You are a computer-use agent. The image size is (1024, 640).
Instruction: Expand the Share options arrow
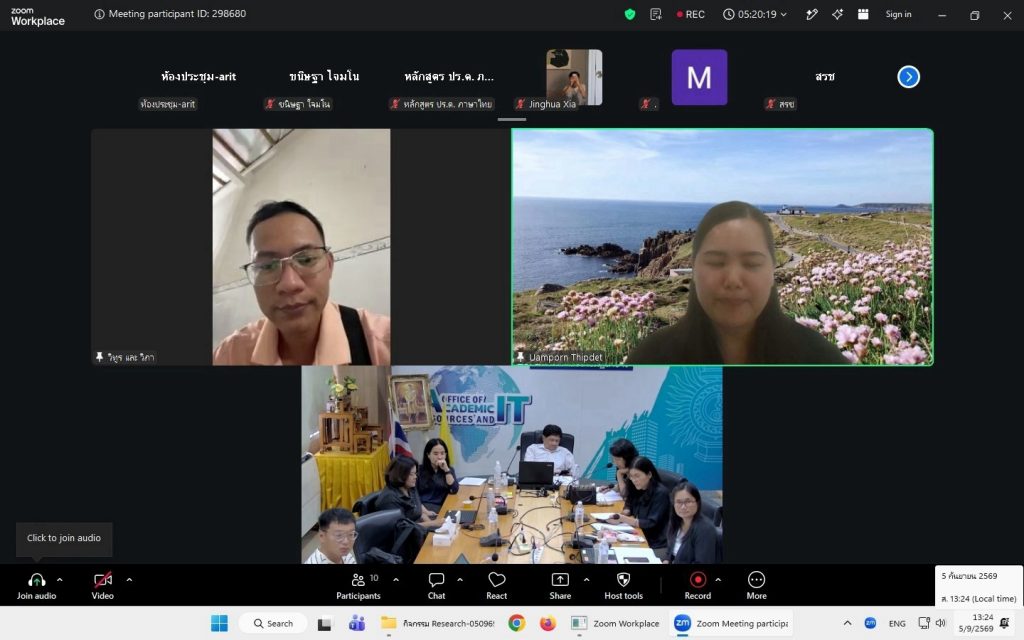pos(586,579)
